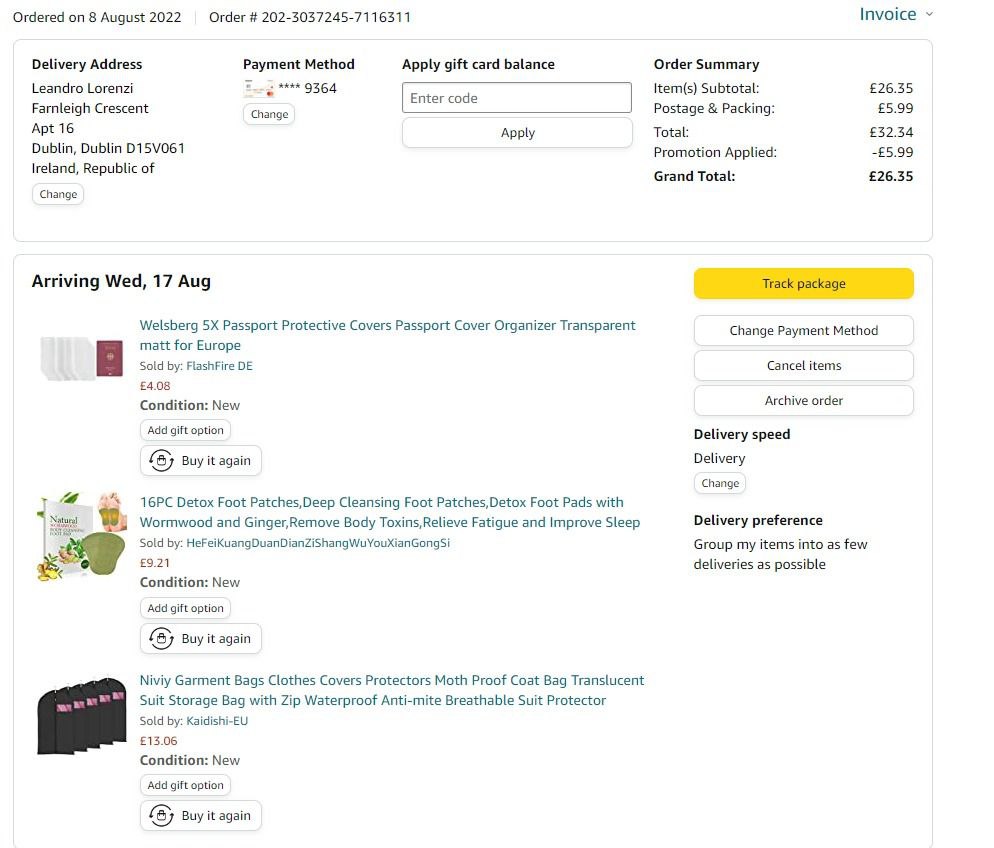Screen dimensions: 994x848
Task: Open seller Kaidishi-EU link
Action: [217, 721]
